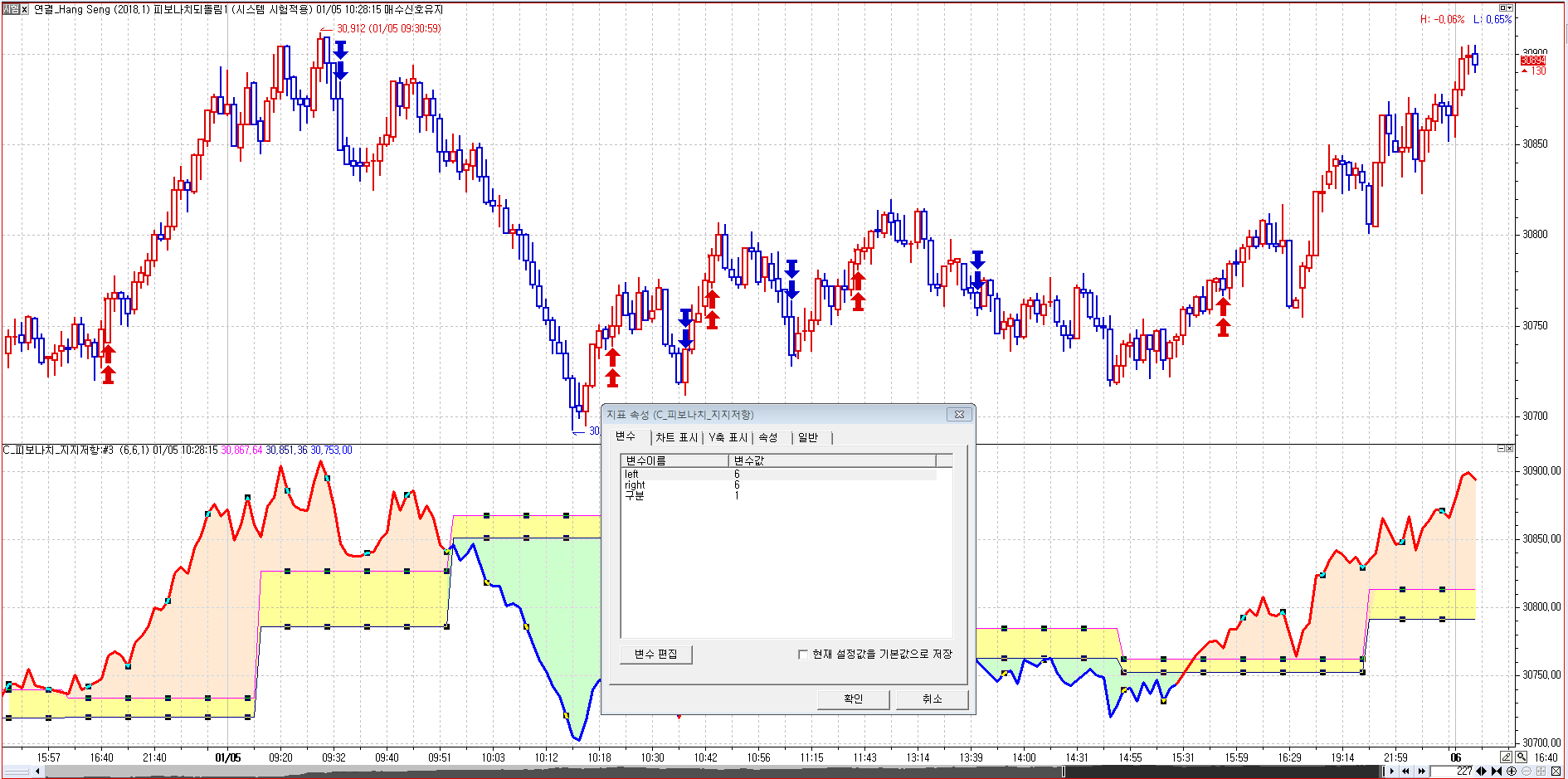The height and width of the screenshot is (779, 1568).
Task: Click the 취소 button
Action: pyautogui.click(x=933, y=699)
